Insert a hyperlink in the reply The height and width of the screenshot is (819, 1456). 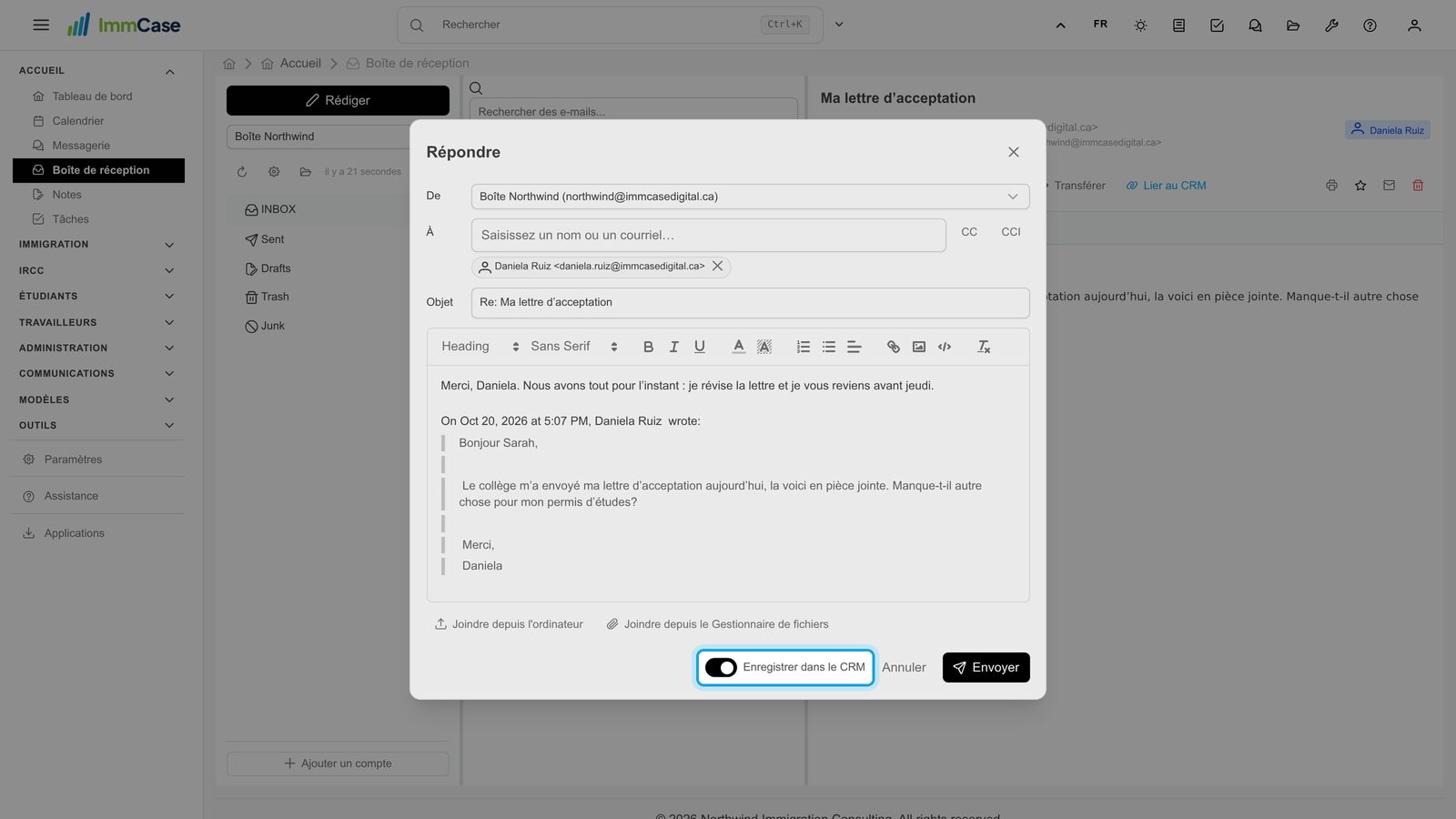tap(893, 347)
